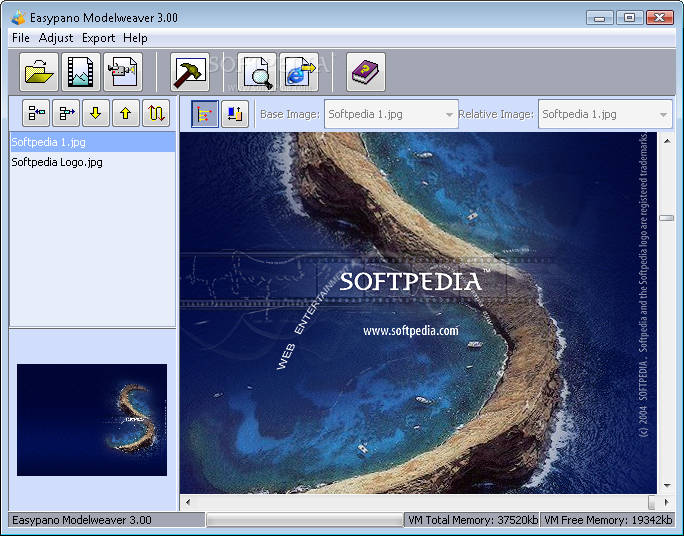Screen dimensions: 684x536
Task: Maximize the Easypano Modelweaver window
Action: click(629, 18)
